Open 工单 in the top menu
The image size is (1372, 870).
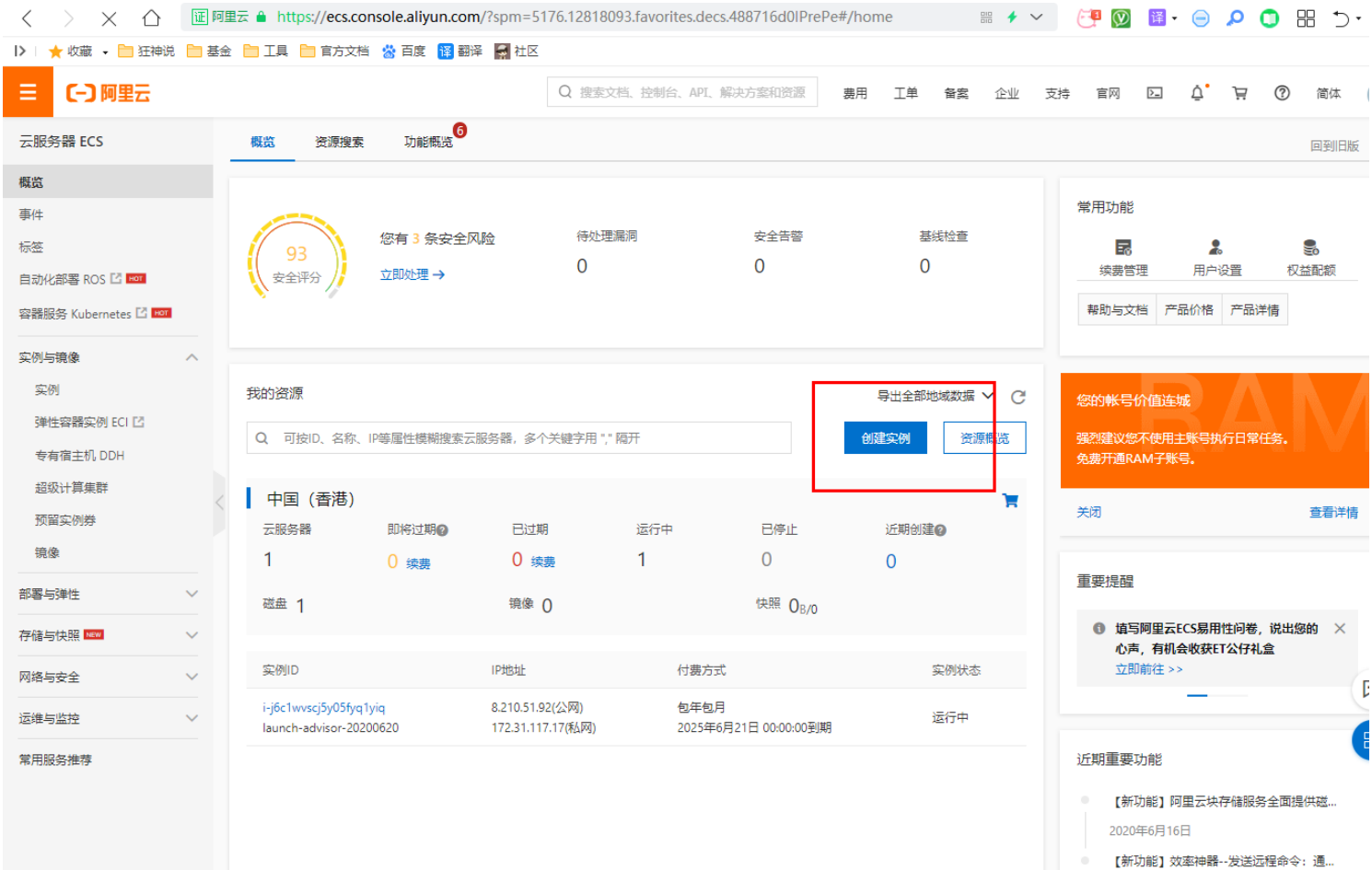coord(906,94)
